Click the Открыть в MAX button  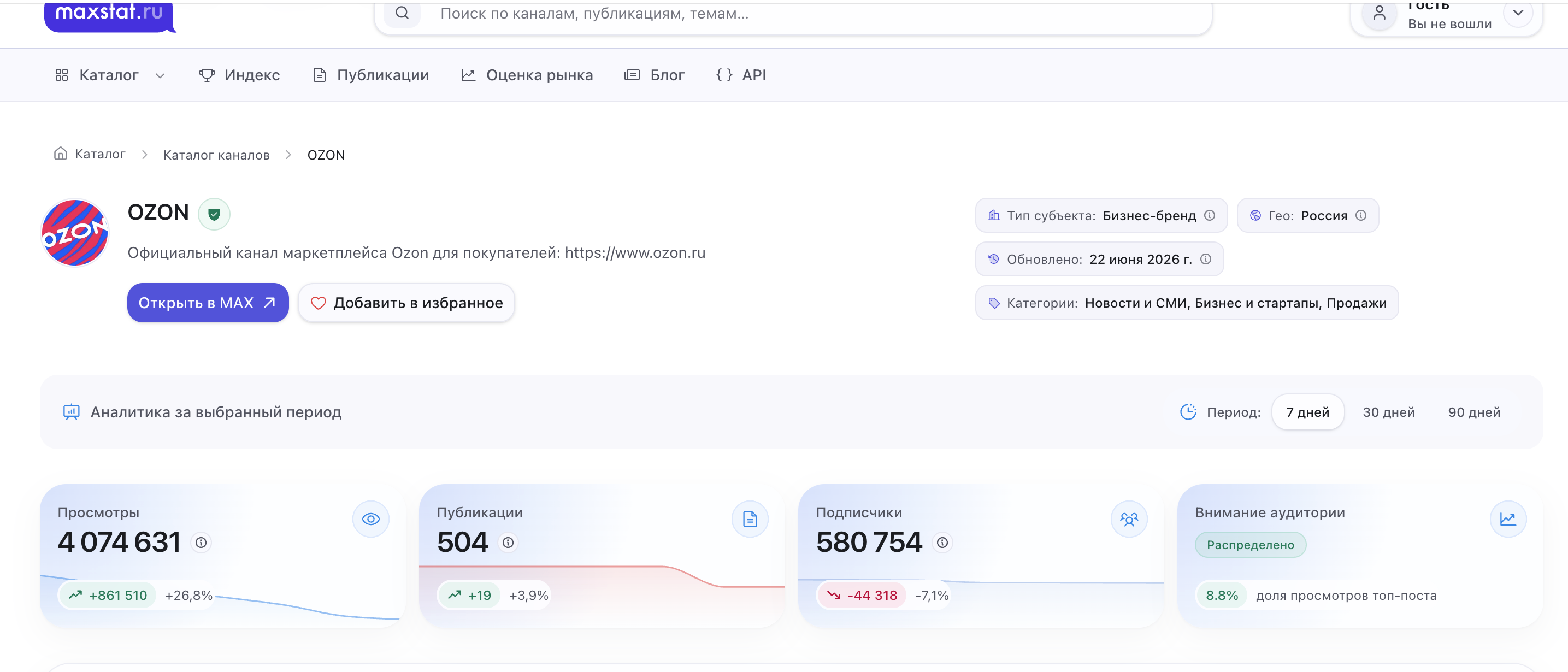coord(208,303)
